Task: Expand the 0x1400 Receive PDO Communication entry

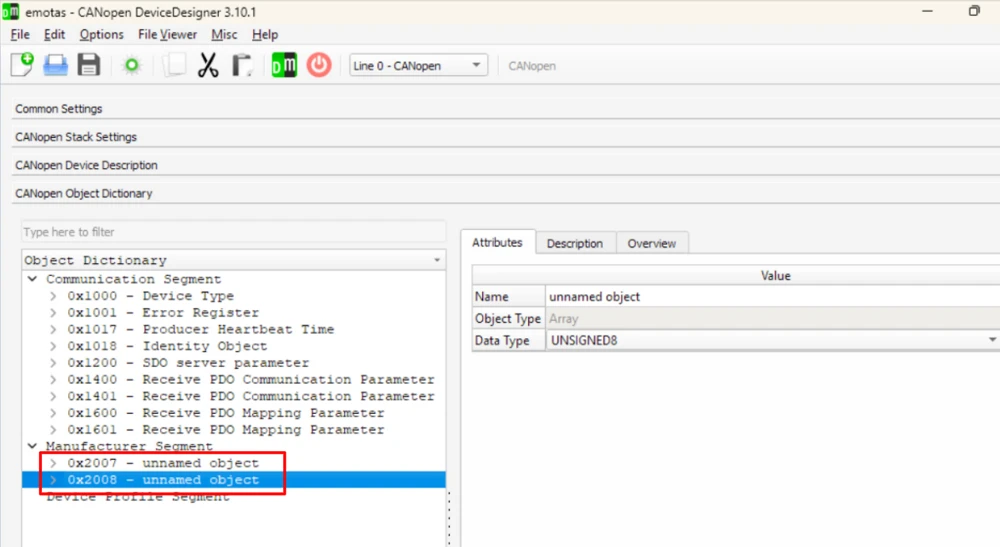Action: pyautogui.click(x=54, y=379)
